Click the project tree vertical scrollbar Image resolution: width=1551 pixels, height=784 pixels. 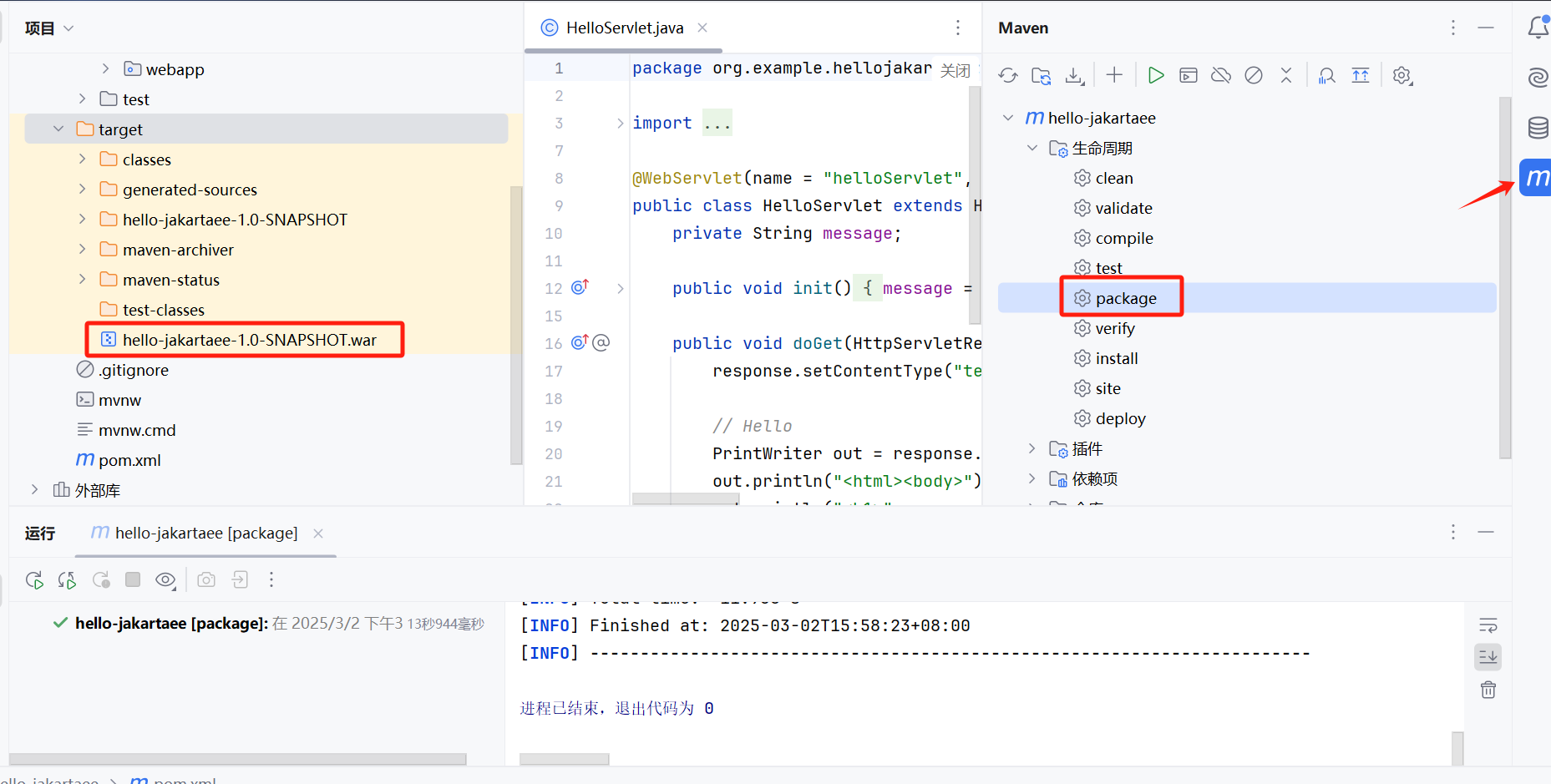pyautogui.click(x=516, y=325)
